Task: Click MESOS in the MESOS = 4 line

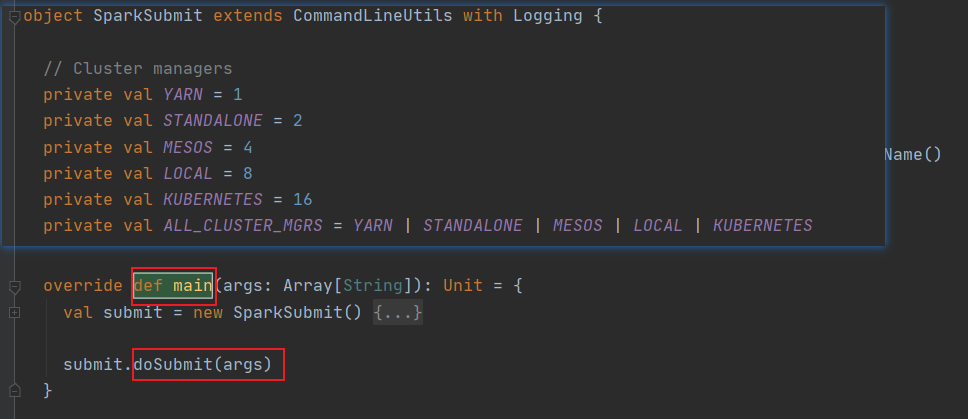Action: pyautogui.click(x=188, y=147)
